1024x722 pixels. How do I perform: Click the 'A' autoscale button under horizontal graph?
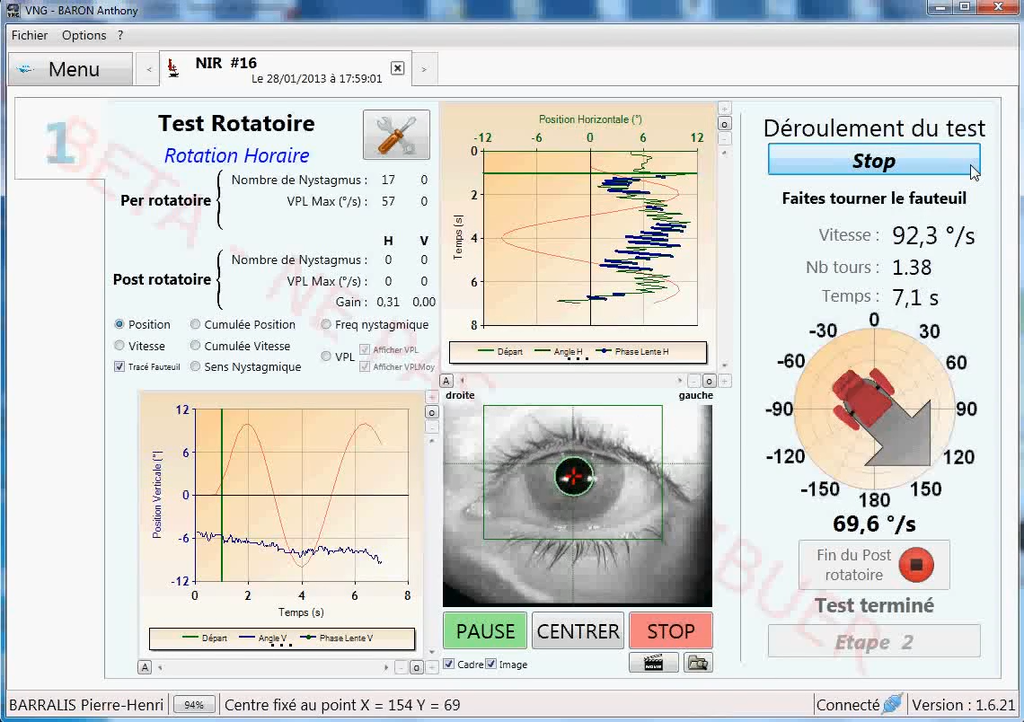pyautogui.click(x=447, y=380)
